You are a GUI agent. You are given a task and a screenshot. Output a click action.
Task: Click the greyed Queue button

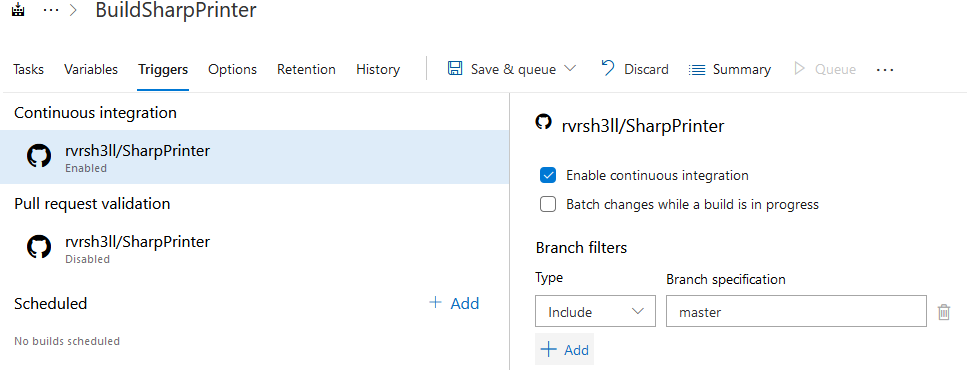825,69
